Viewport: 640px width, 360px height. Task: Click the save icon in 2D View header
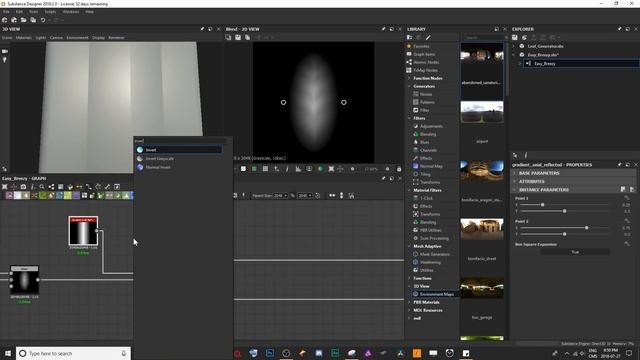[x=238, y=38]
